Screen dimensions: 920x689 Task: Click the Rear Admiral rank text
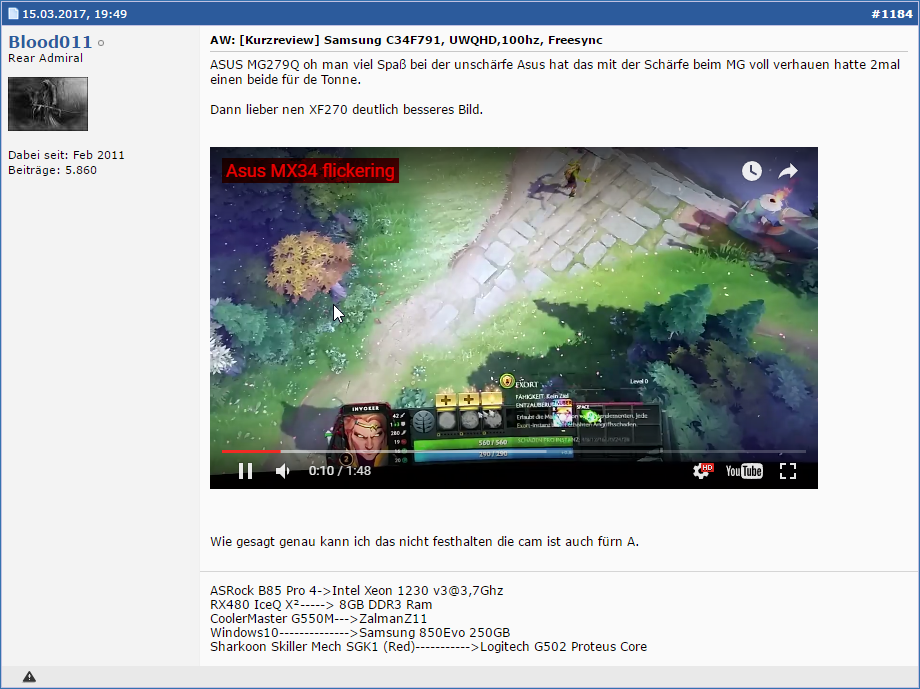45,58
